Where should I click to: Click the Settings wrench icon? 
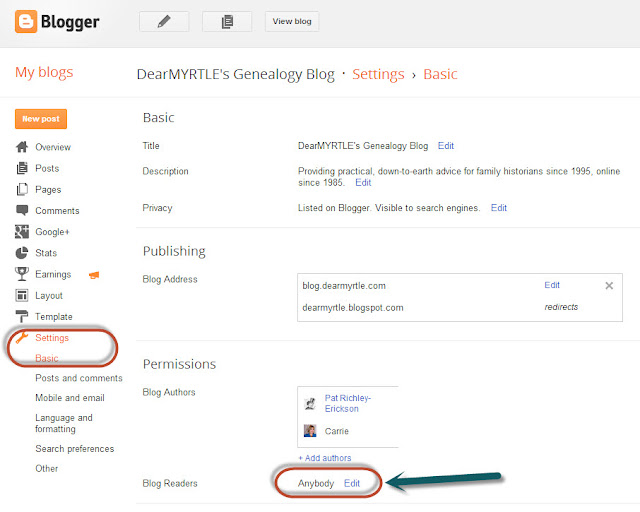coord(22,337)
